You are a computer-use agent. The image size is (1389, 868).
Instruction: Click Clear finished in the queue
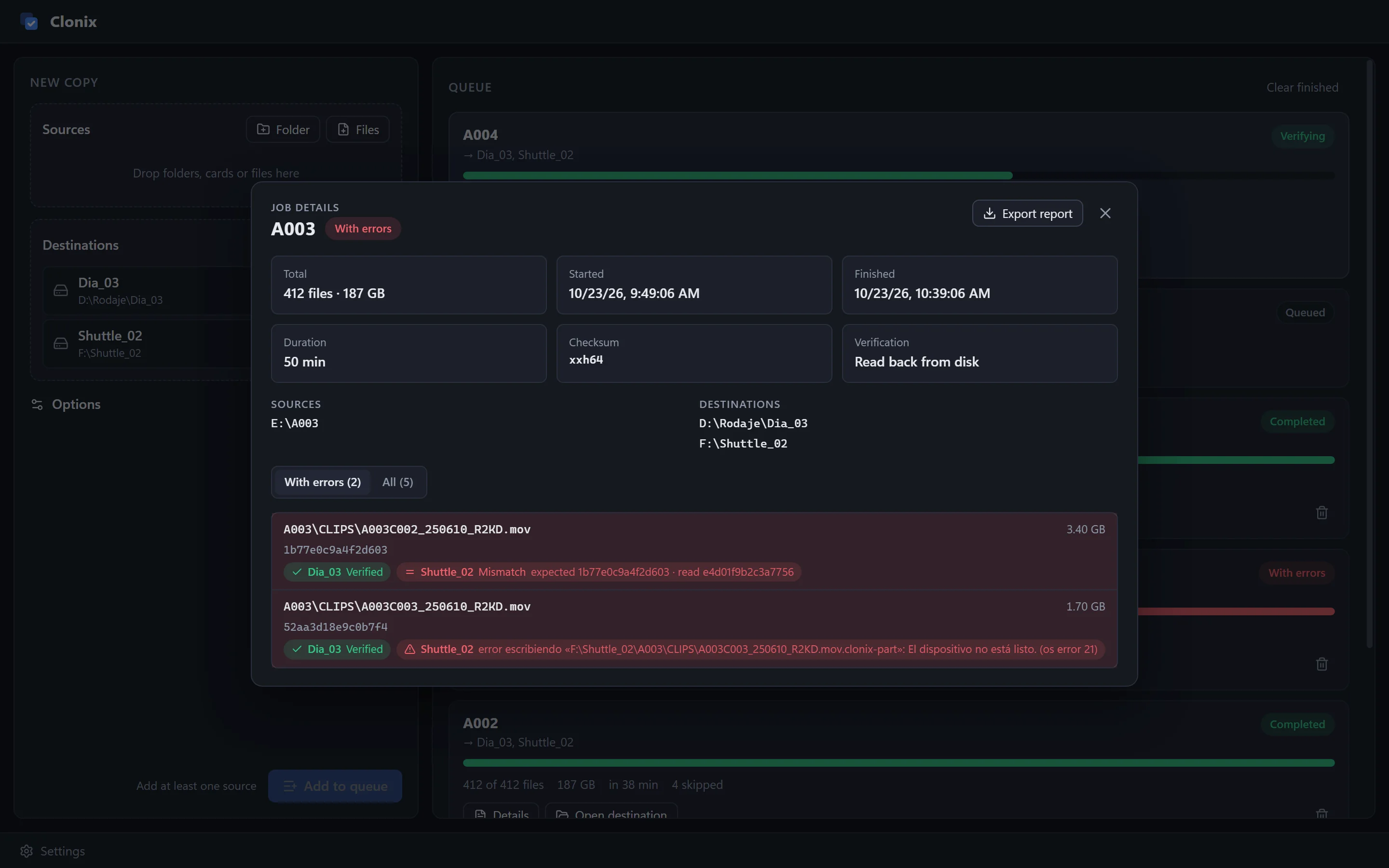(x=1302, y=87)
